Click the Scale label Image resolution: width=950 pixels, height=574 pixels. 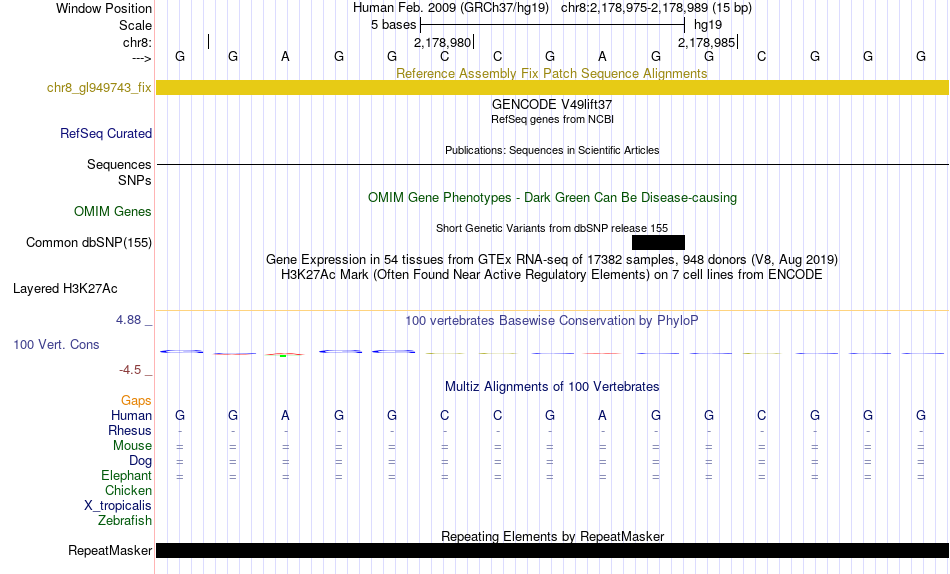coord(135,25)
